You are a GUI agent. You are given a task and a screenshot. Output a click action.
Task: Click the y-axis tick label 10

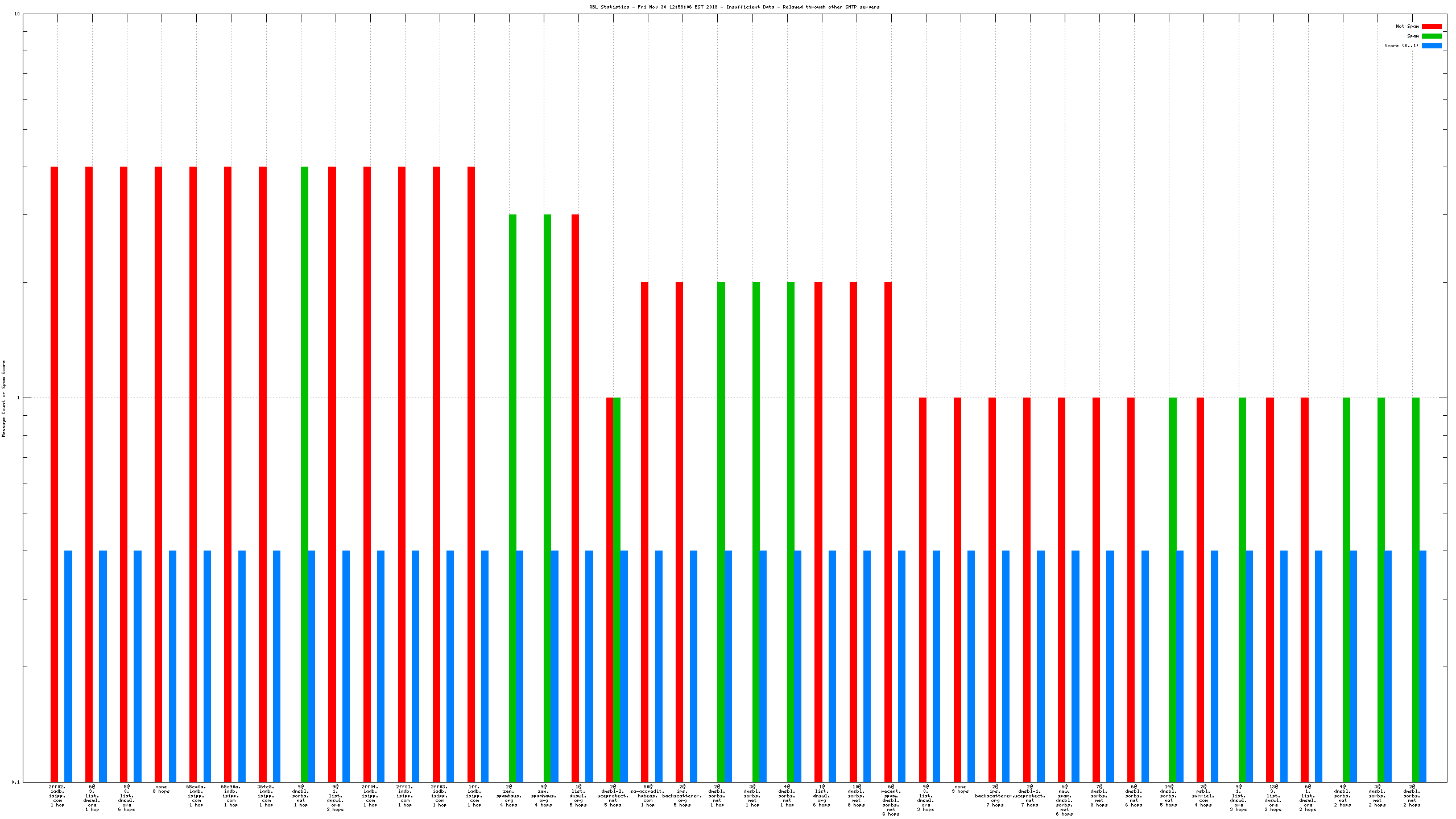point(16,14)
